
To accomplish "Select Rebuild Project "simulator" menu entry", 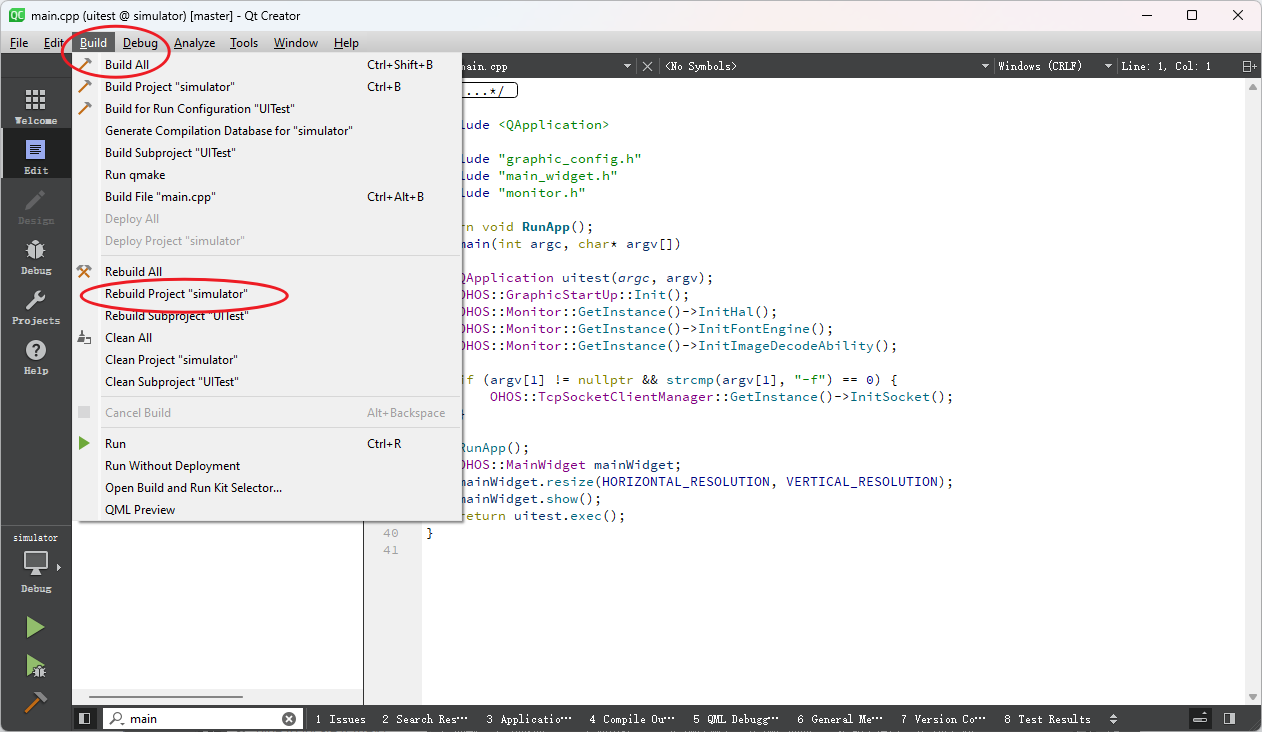I will tap(175, 294).
